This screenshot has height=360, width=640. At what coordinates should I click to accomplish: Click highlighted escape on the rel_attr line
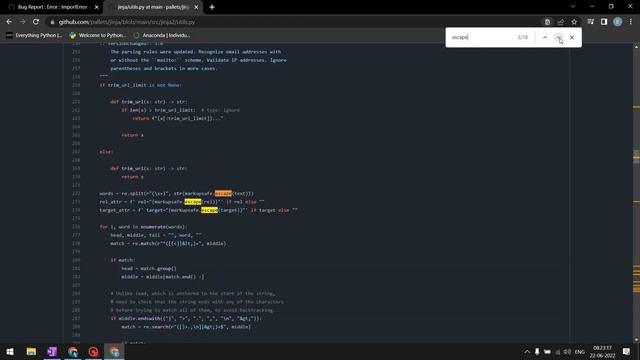tap(193, 202)
